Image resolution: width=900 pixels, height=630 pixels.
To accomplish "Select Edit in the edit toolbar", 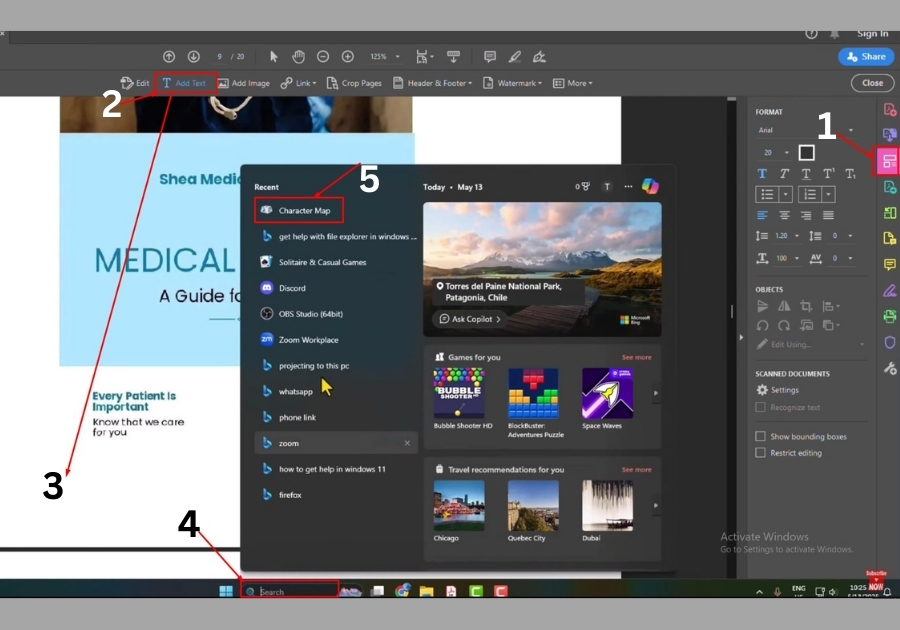I will (x=135, y=83).
